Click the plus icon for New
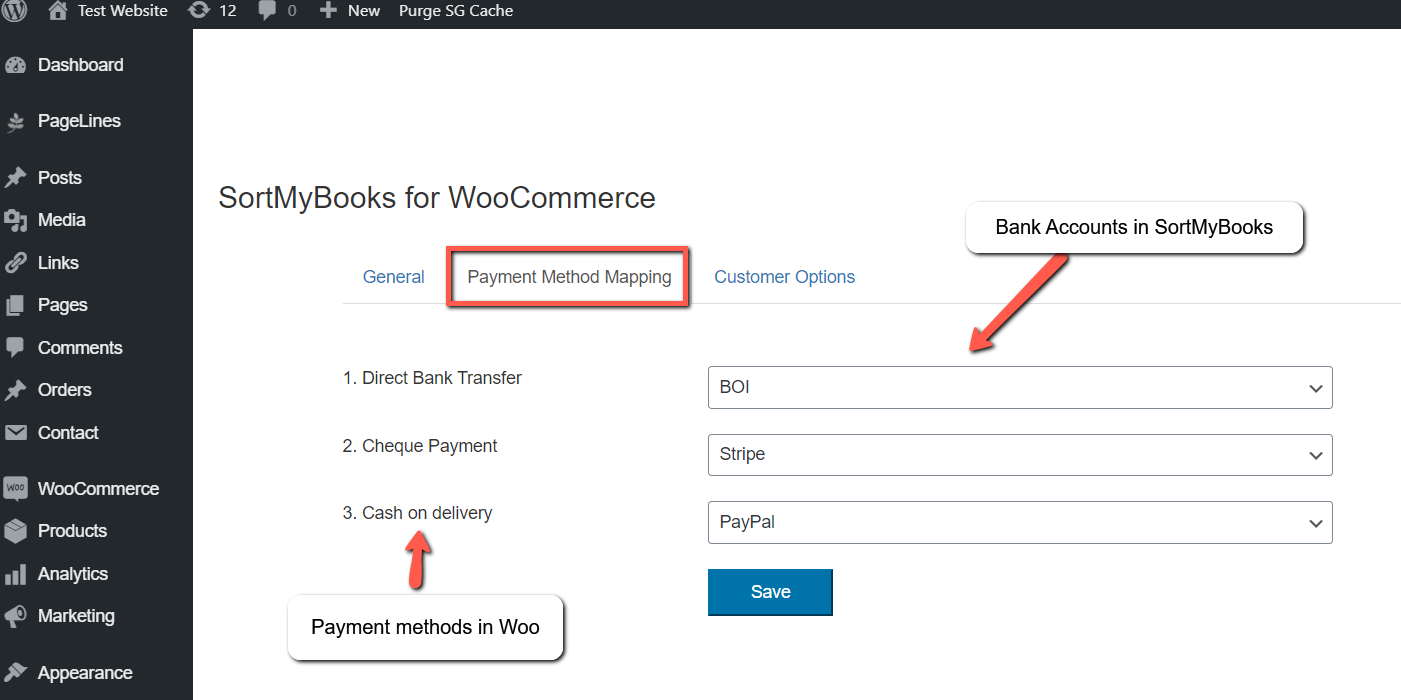The image size is (1401, 700). 328,11
